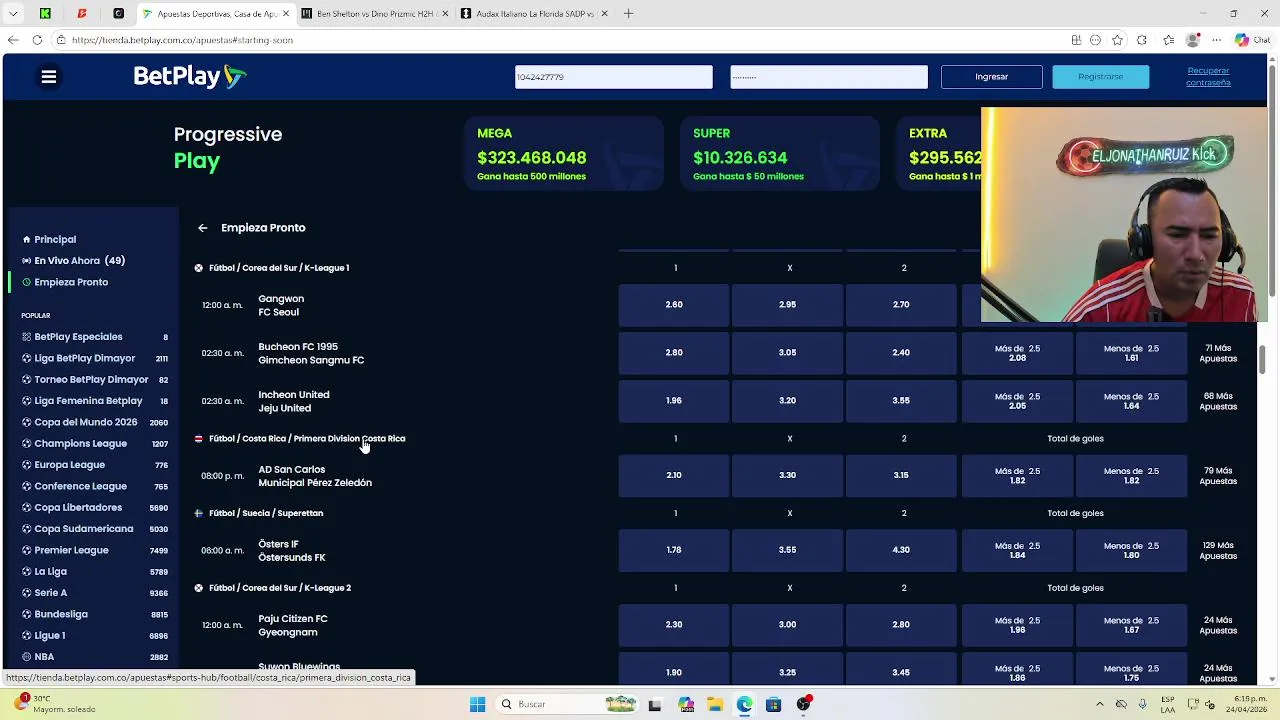
Task: Click the BetPlay logo
Action: tap(190, 76)
